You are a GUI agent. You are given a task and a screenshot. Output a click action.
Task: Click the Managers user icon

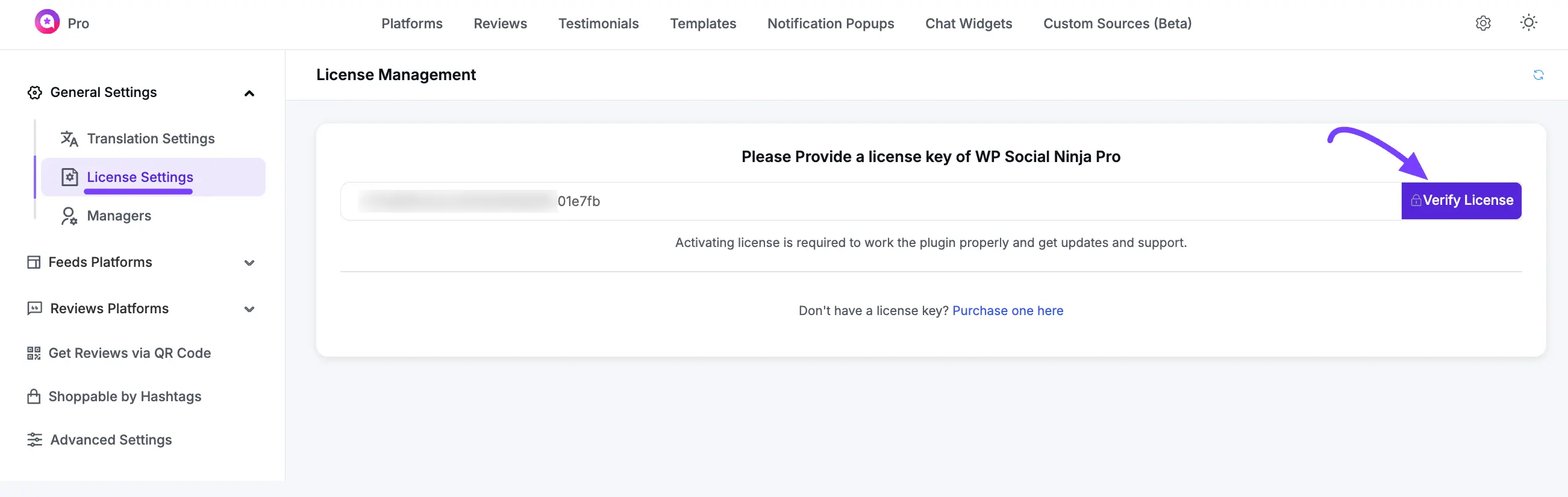point(69,216)
